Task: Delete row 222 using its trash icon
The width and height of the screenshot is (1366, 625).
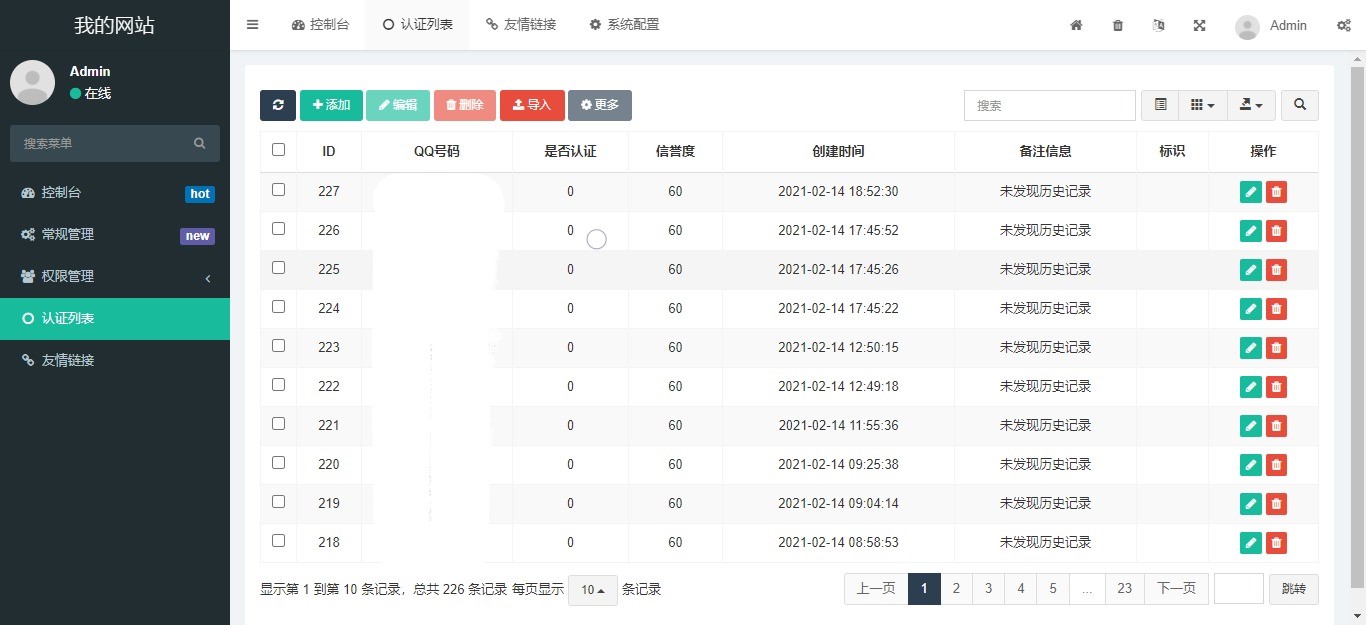Action: (1276, 387)
